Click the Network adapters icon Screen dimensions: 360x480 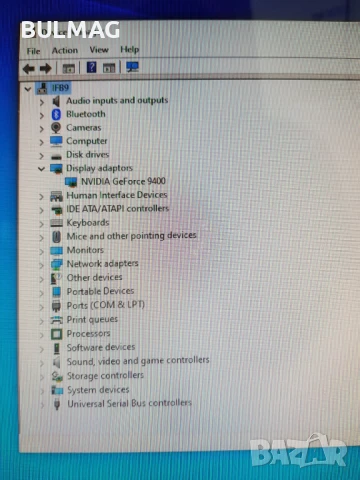(56, 265)
